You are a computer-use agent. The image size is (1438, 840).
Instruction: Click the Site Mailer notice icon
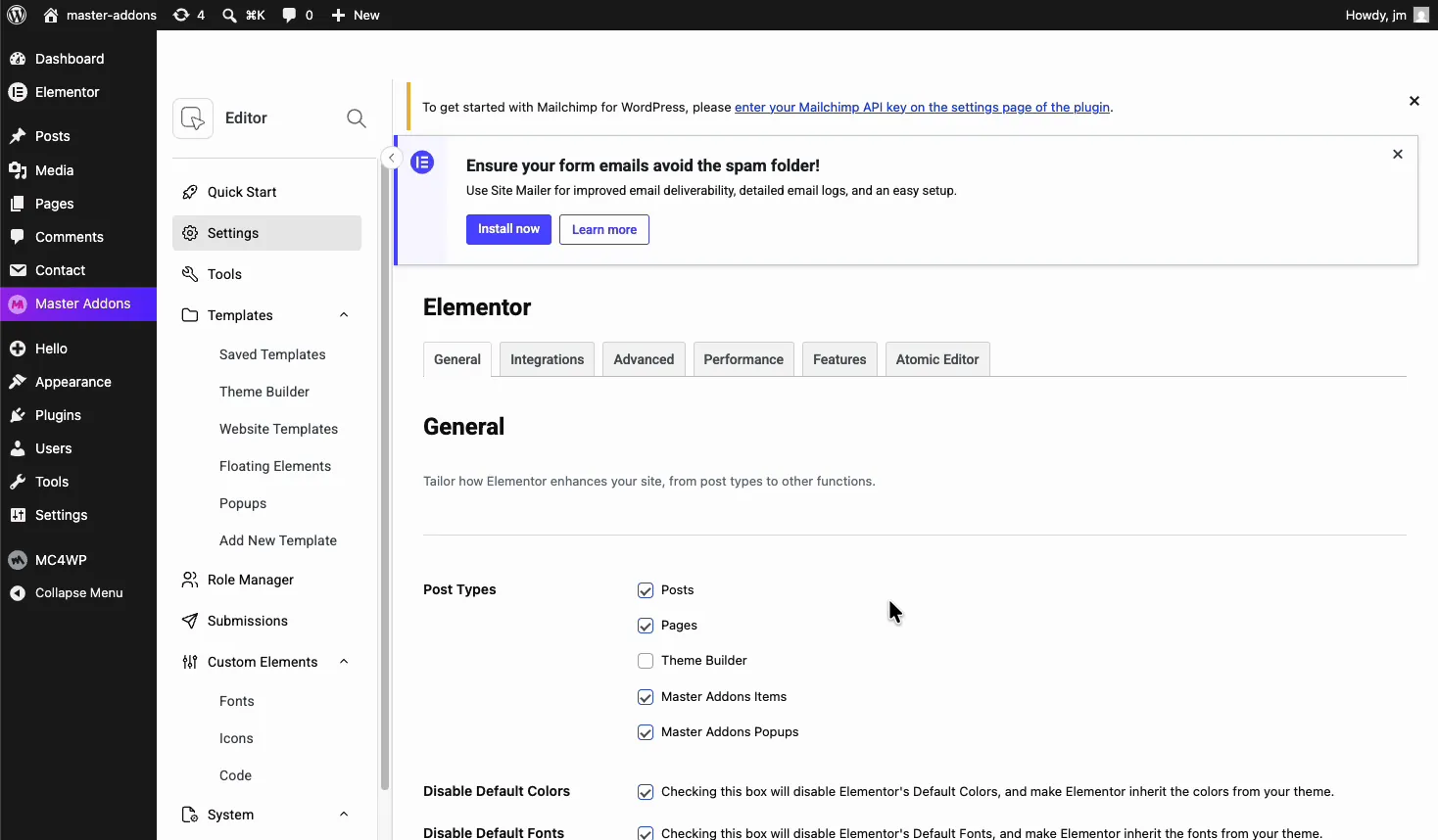click(x=422, y=163)
